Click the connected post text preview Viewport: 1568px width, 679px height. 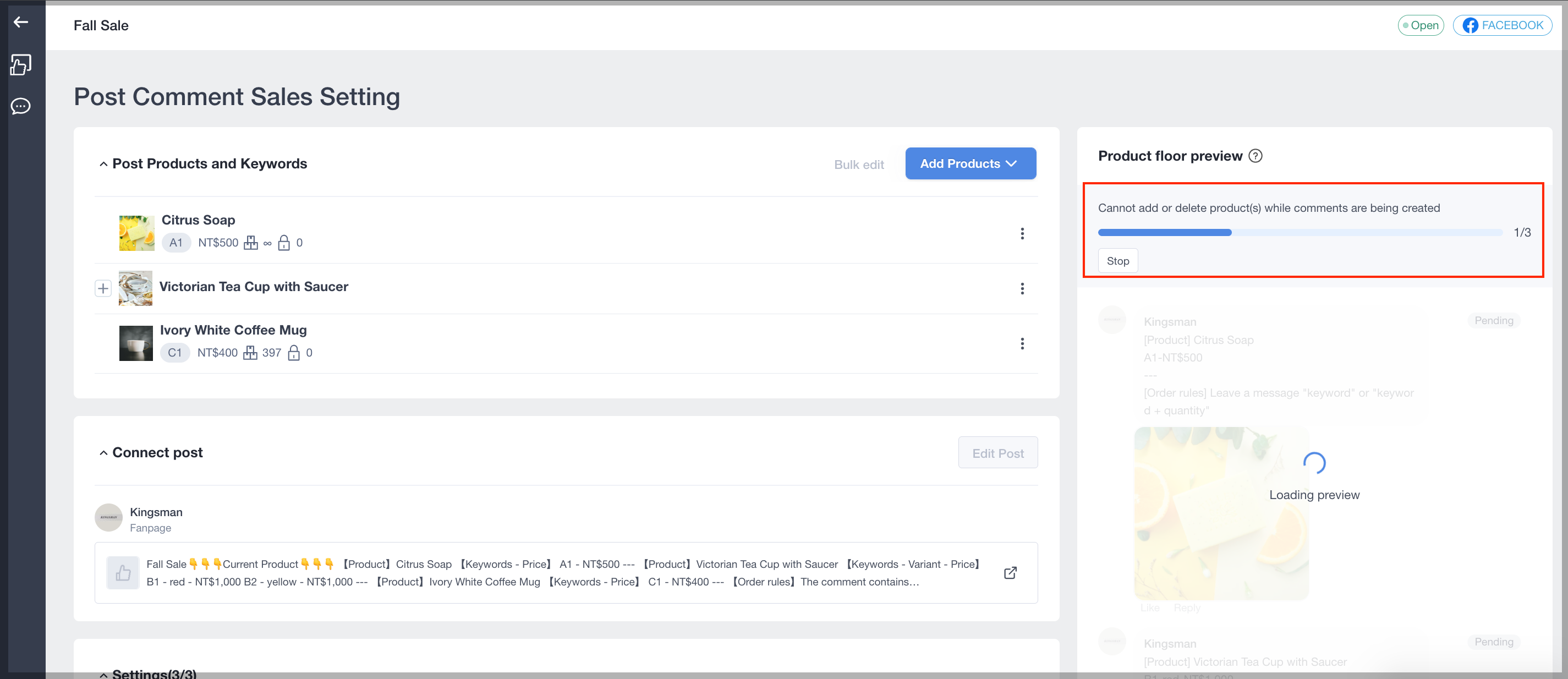pos(563,573)
